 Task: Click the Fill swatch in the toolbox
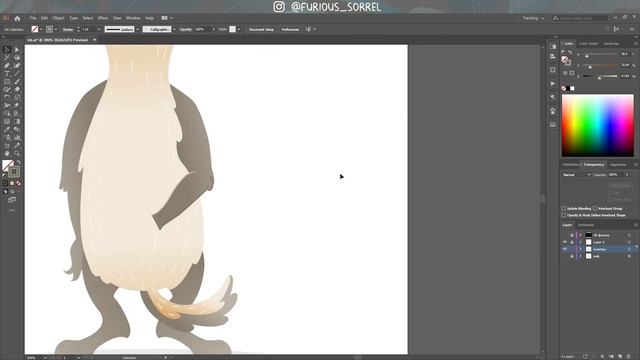click(x=7, y=165)
